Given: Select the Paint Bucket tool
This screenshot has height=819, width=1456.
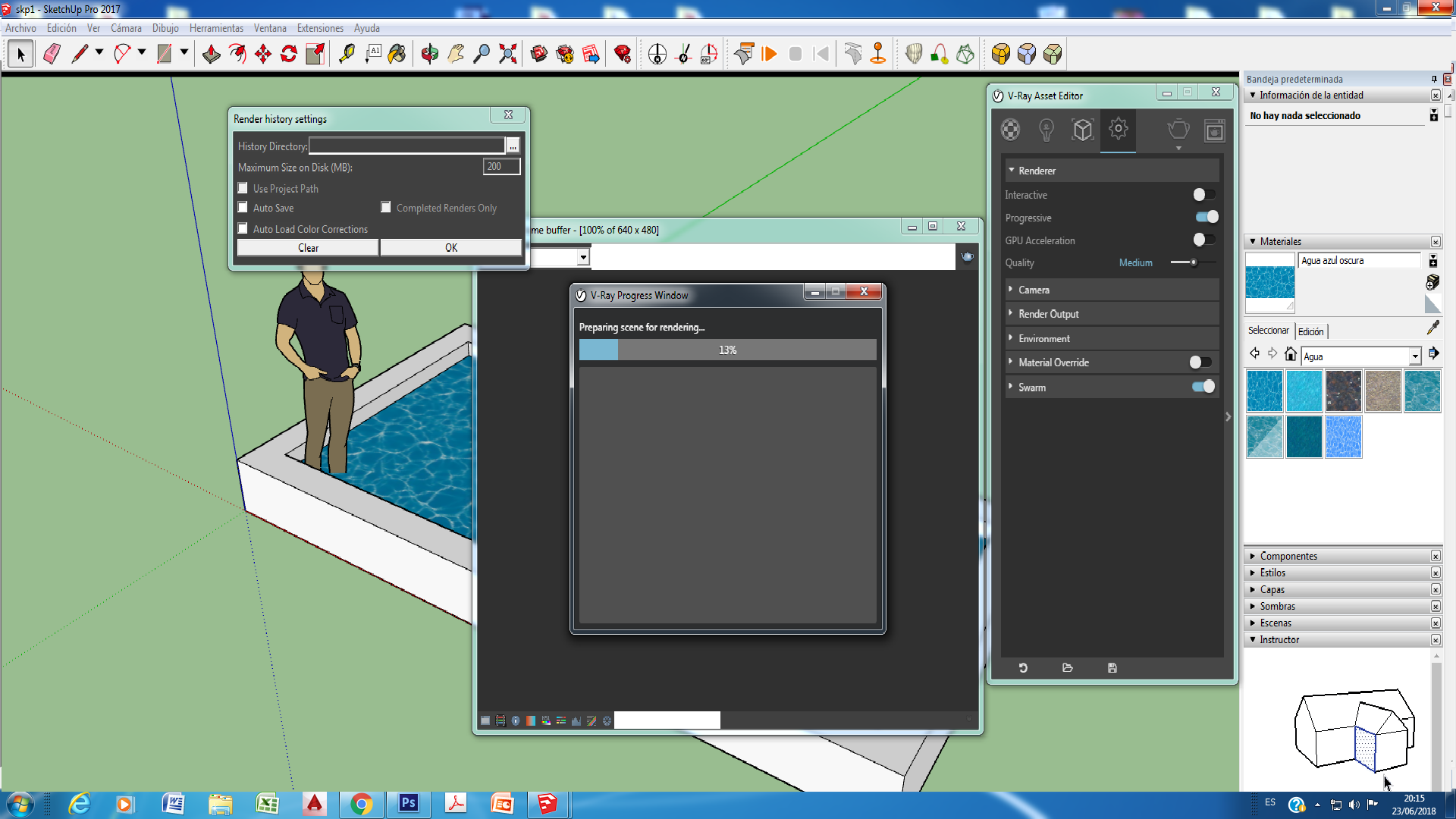Looking at the screenshot, I should pos(397,54).
